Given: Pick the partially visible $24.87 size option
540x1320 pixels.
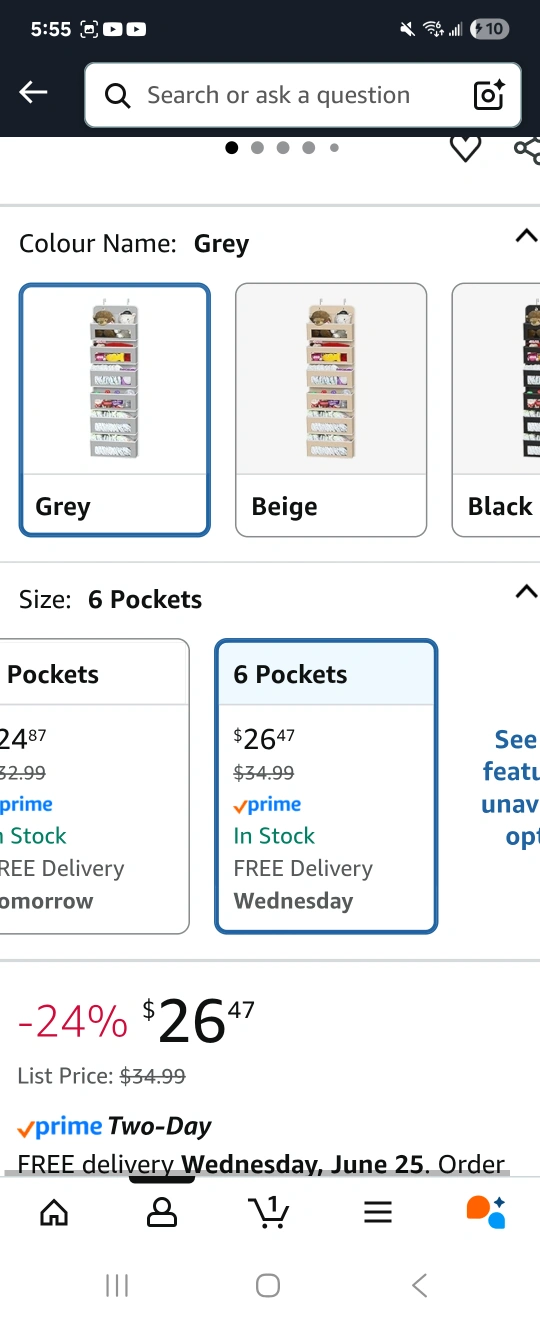Looking at the screenshot, I should (94, 786).
